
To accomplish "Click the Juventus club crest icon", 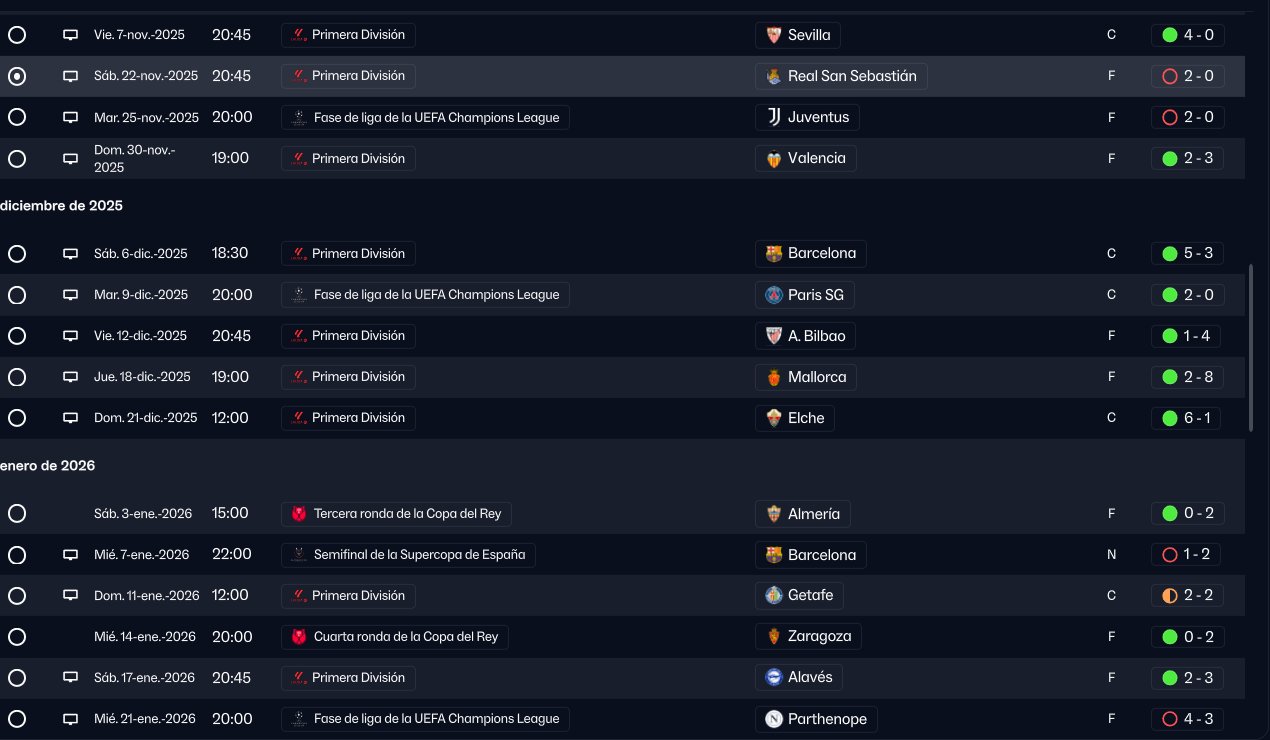I will (773, 117).
